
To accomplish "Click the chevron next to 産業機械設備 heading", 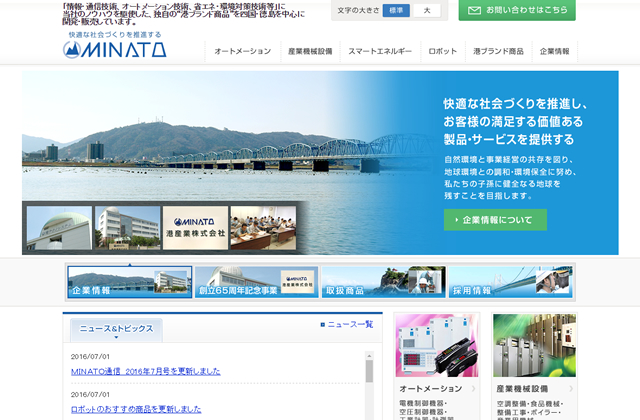I will click(571, 389).
